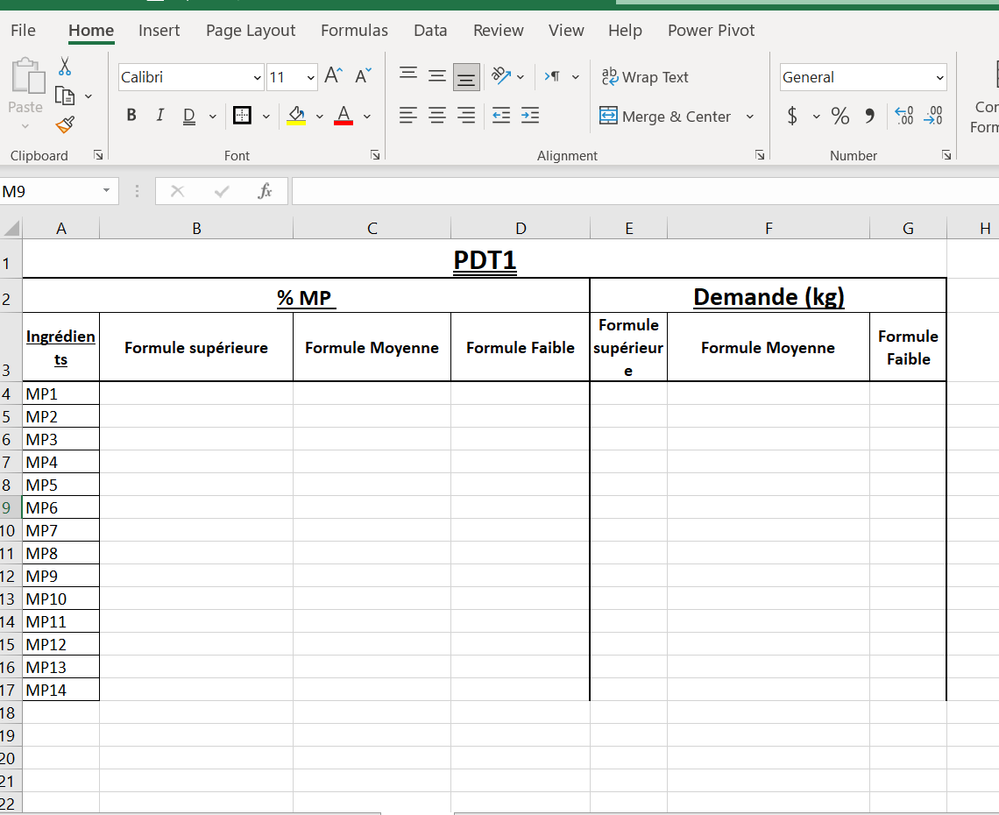Open borders dropdown arrow
The height and width of the screenshot is (815, 999).
click(266, 117)
